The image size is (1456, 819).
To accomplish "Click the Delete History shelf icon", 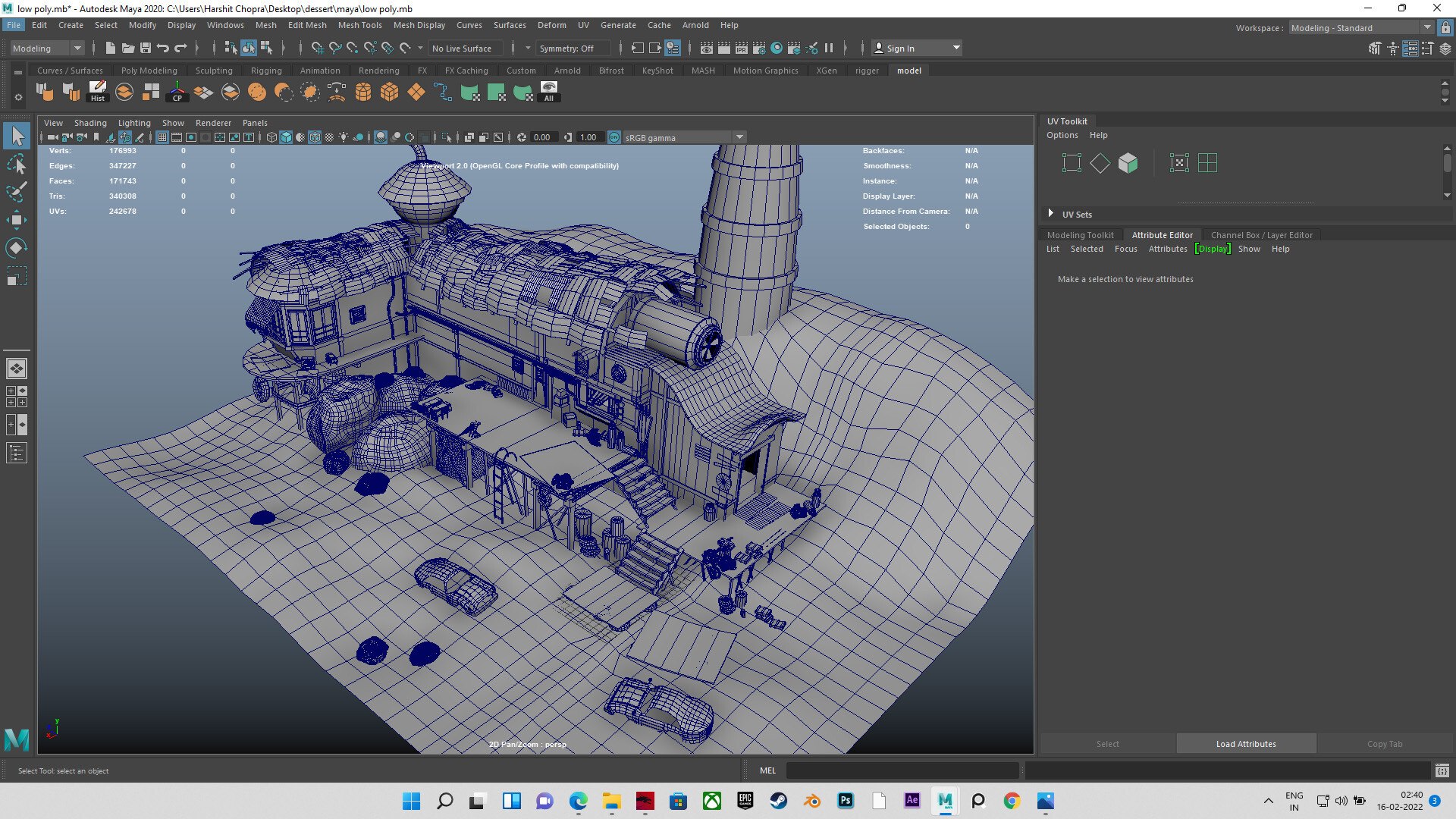I will point(98,92).
